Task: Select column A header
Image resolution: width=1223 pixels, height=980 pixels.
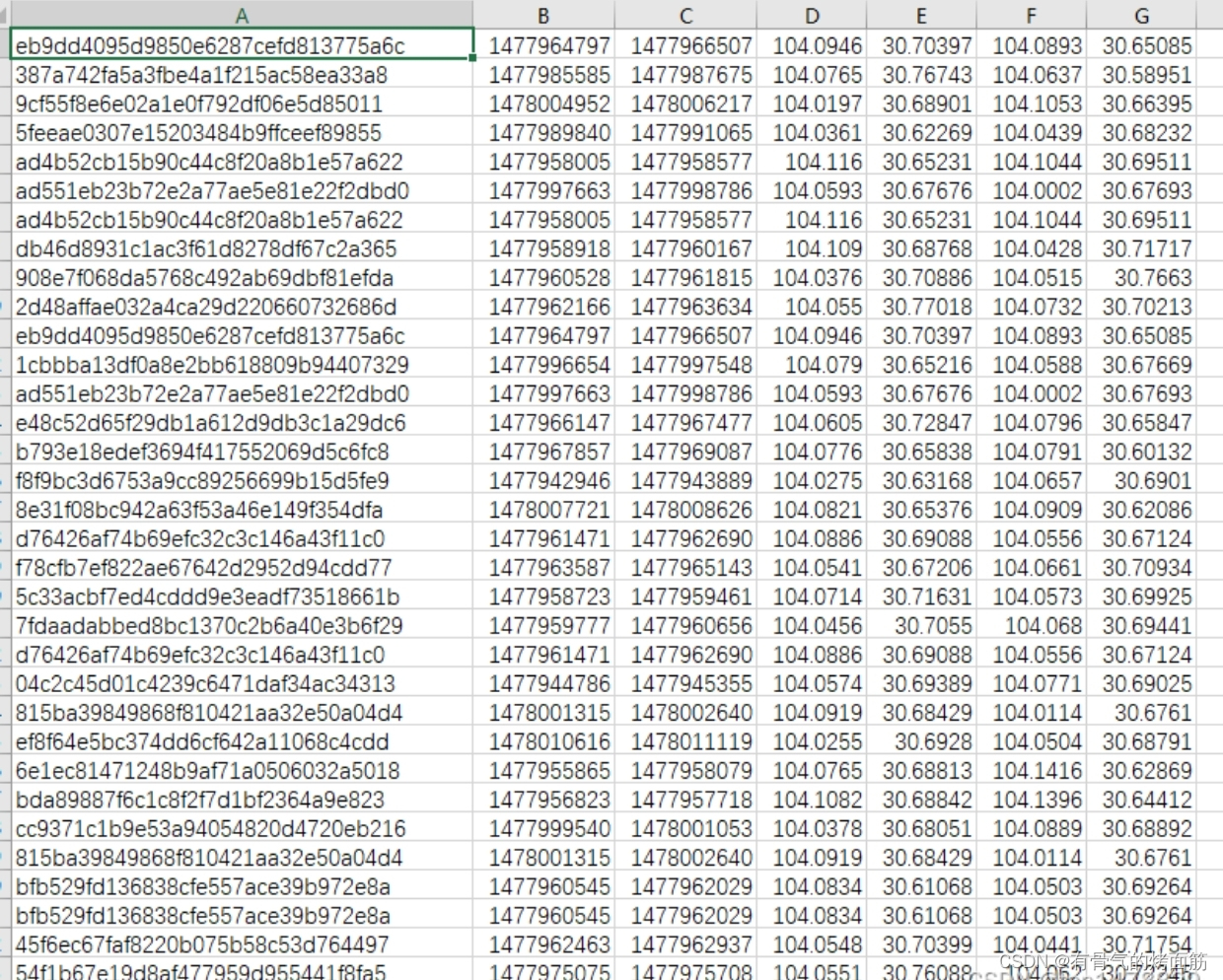Action: point(242,15)
